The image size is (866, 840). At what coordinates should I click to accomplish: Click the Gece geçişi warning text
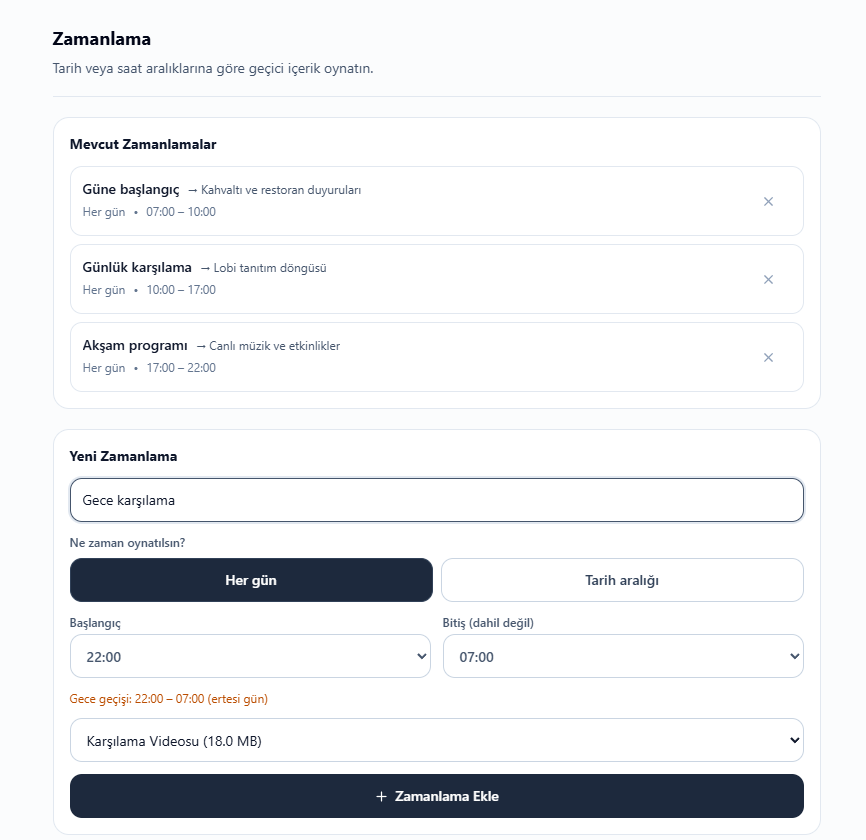pyautogui.click(x=168, y=699)
